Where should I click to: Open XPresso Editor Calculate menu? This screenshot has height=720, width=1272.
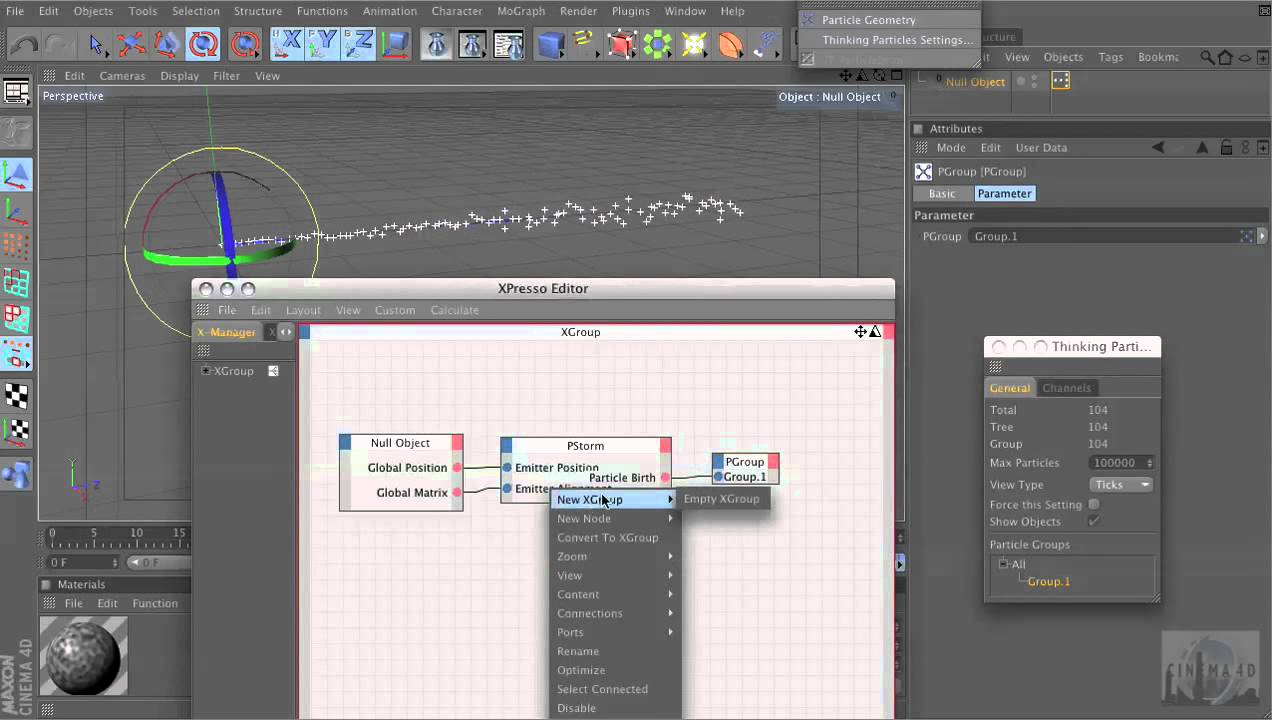454,310
